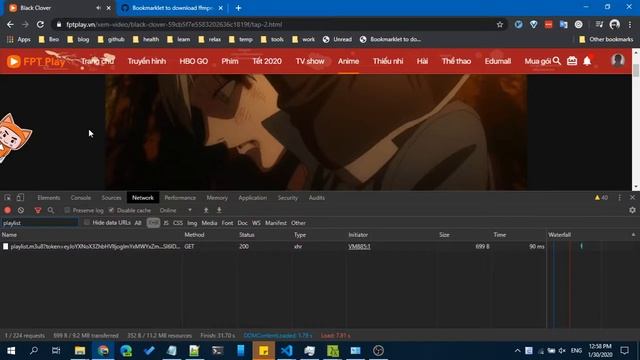Open notifications bell icon
The height and width of the screenshot is (360, 640).
coord(587,61)
